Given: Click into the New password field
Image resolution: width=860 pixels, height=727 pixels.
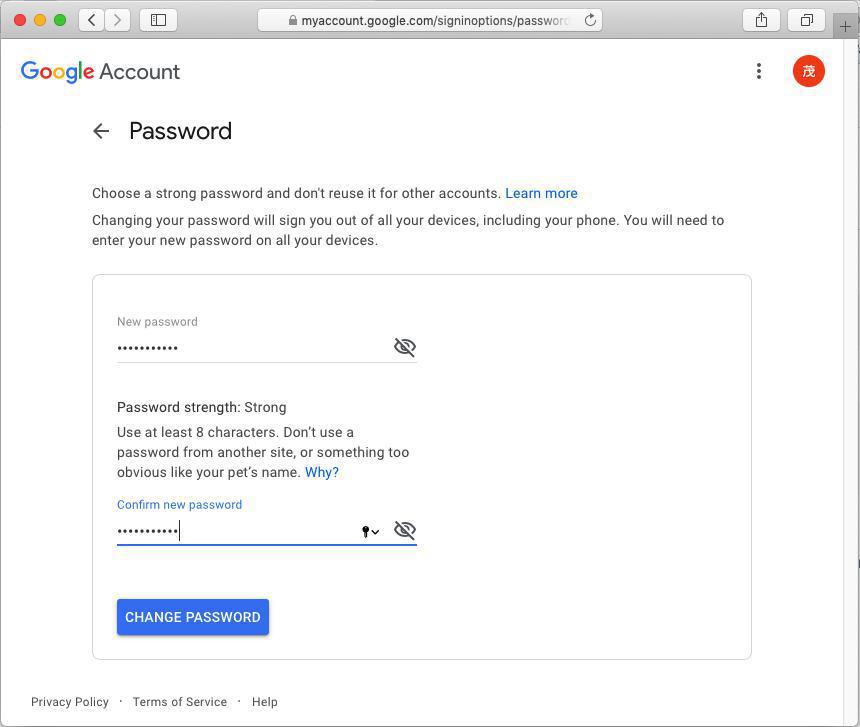Looking at the screenshot, I should click(x=250, y=347).
